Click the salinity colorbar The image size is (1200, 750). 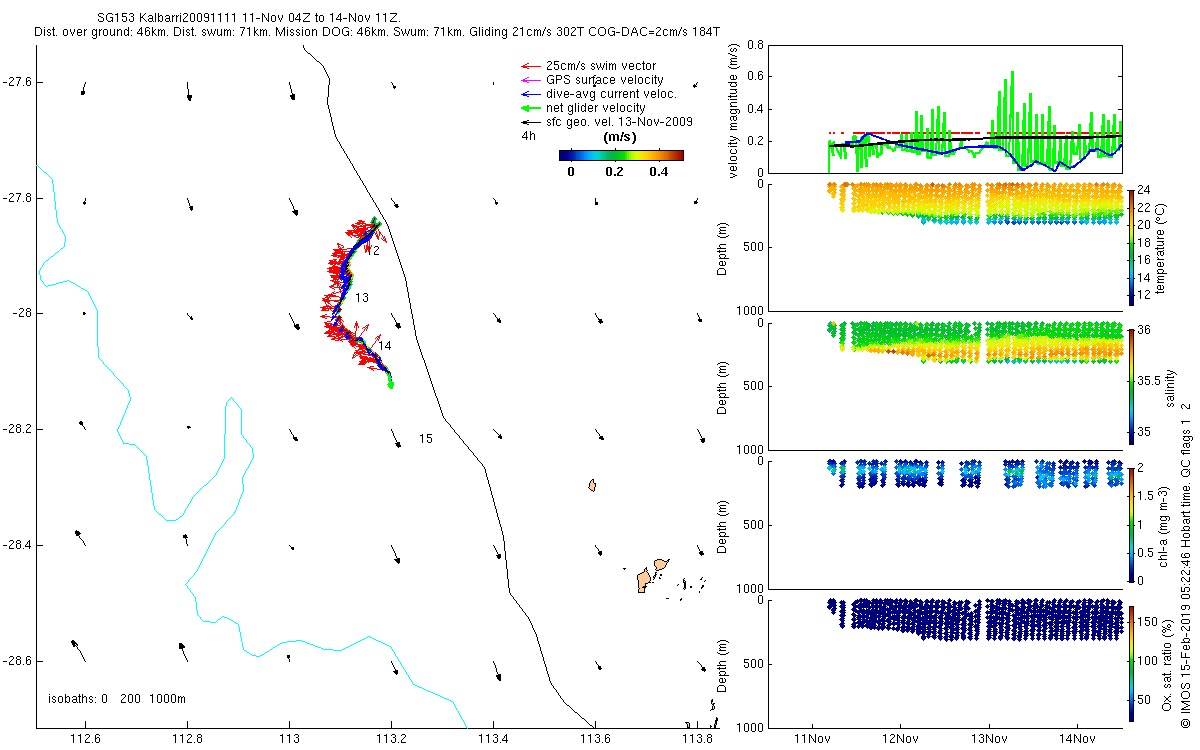(x=1131, y=386)
